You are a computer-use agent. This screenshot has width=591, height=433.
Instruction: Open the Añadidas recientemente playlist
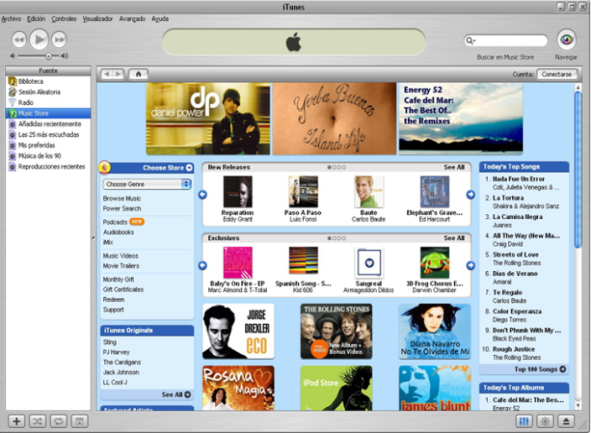tap(48, 124)
